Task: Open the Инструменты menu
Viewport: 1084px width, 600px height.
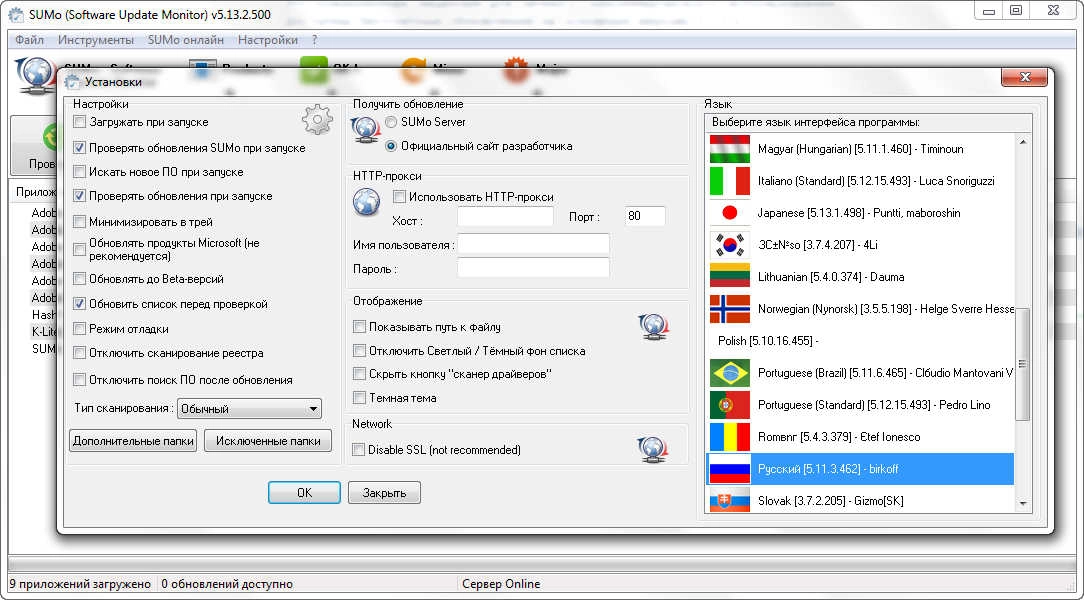Action: tap(96, 40)
